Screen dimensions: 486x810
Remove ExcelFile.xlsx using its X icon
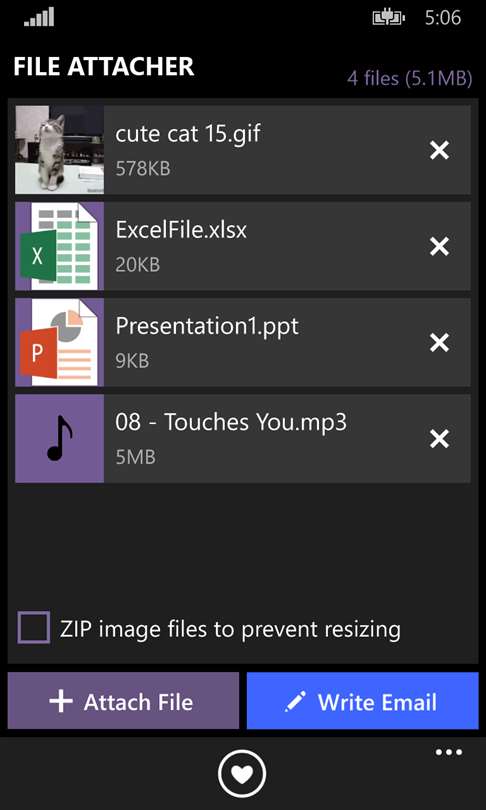click(x=439, y=247)
